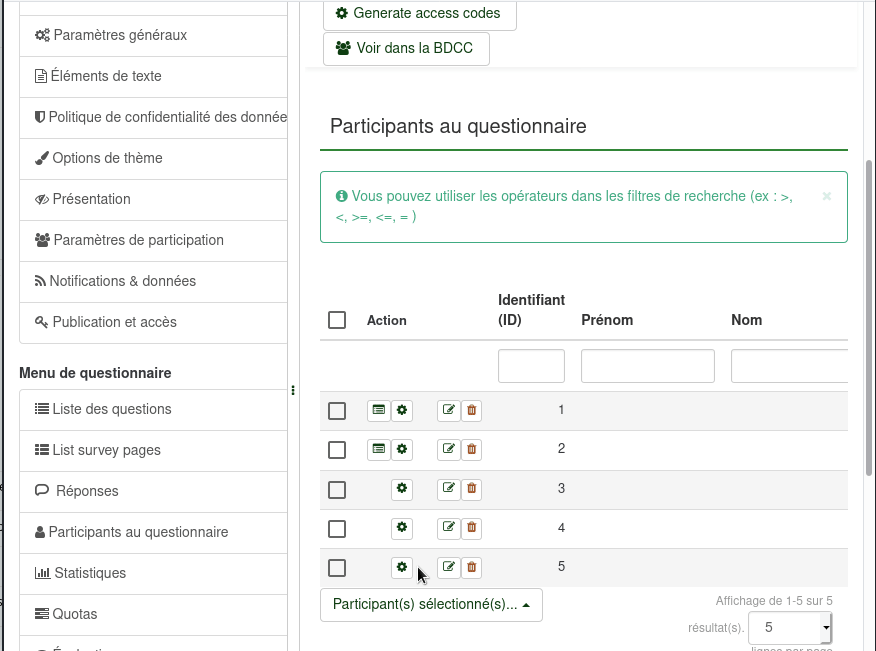
Task: Click the Voir dans la BDCC button
Action: tap(406, 48)
